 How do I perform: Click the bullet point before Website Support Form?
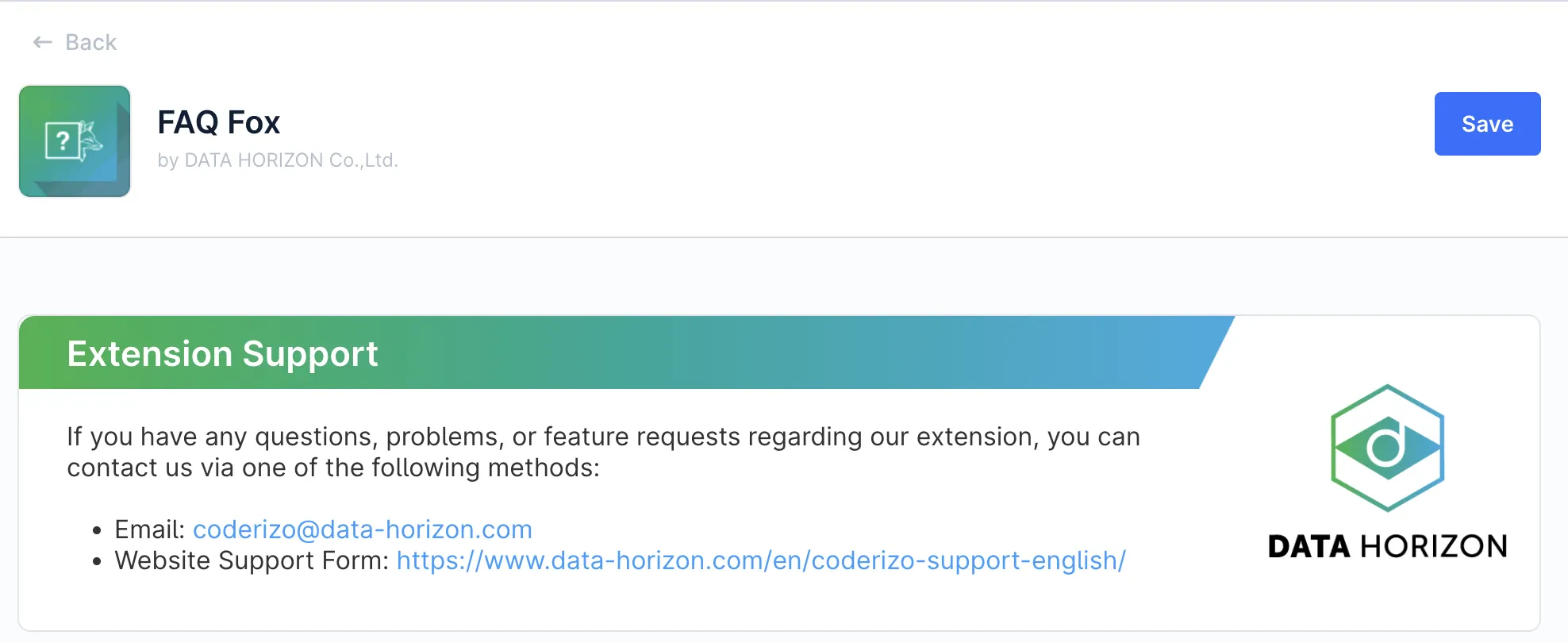pyautogui.click(x=97, y=561)
